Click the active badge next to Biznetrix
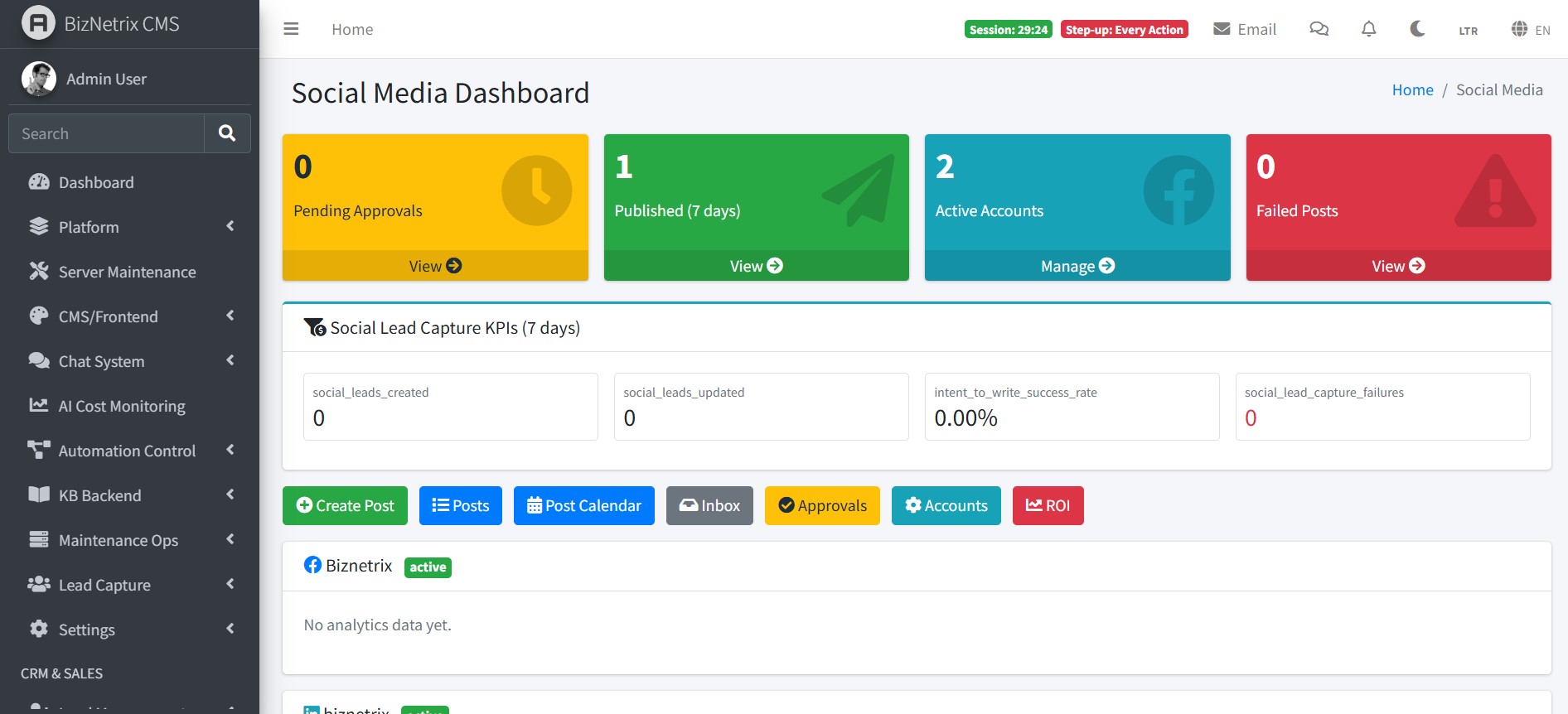The width and height of the screenshot is (1568, 714). (x=428, y=567)
